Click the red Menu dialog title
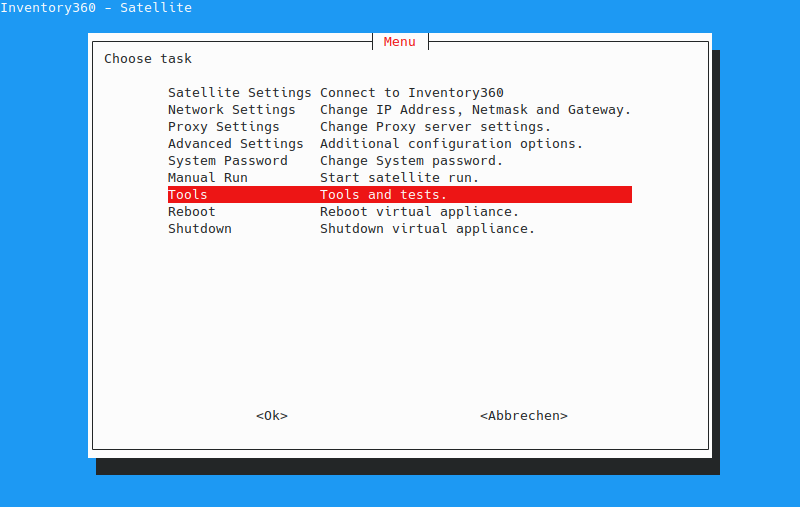800x507 pixels. 399,42
